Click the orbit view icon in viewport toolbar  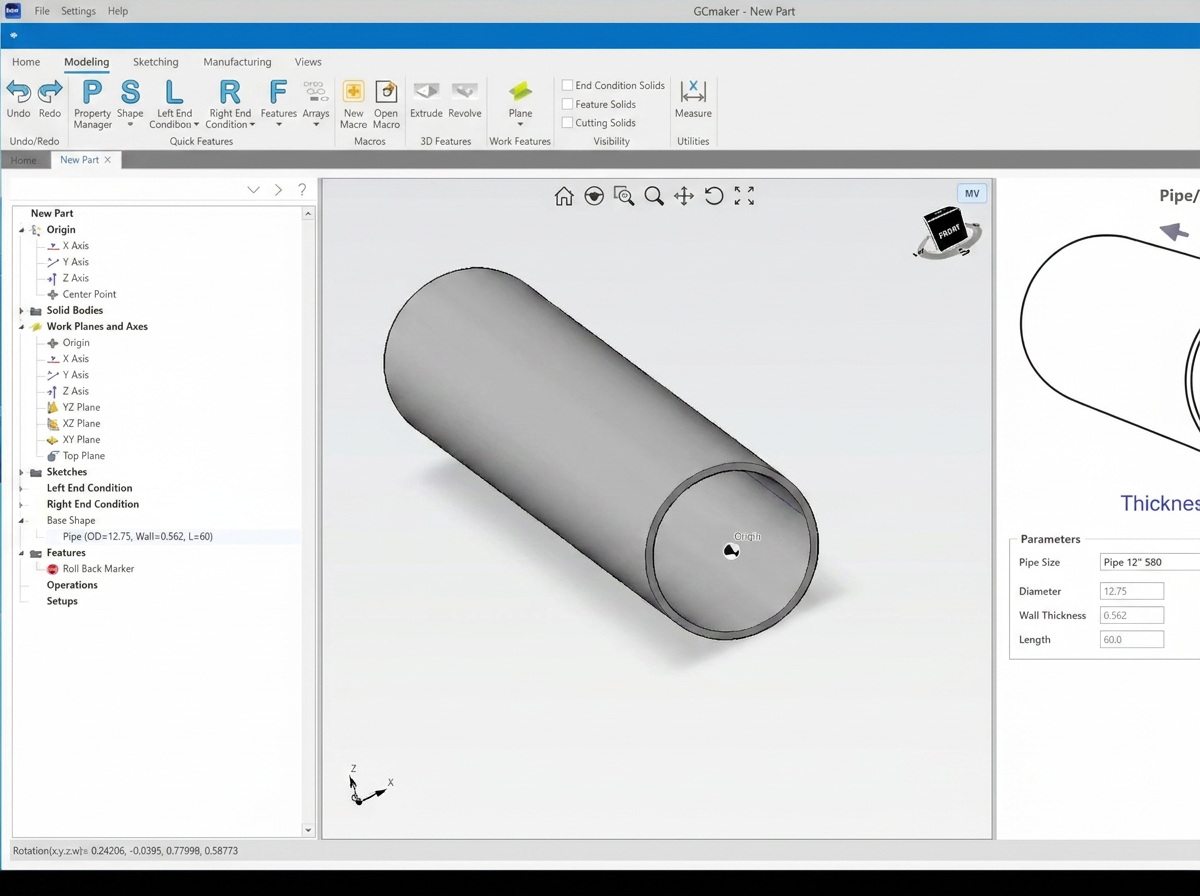click(594, 196)
